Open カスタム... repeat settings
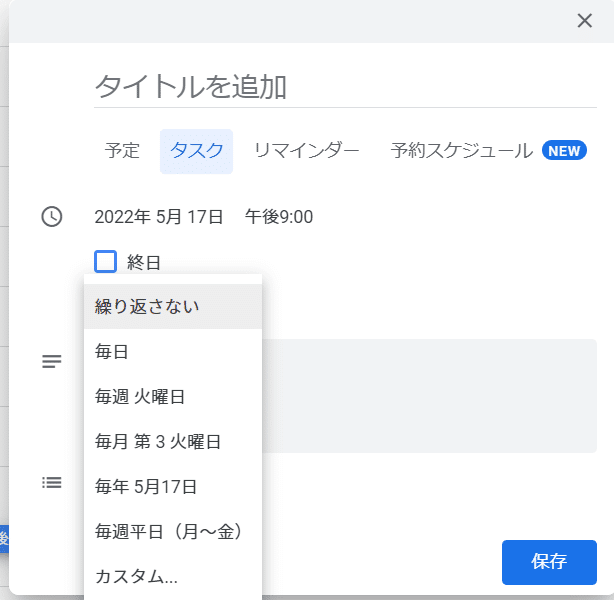This screenshot has width=614, height=600. tap(173, 577)
